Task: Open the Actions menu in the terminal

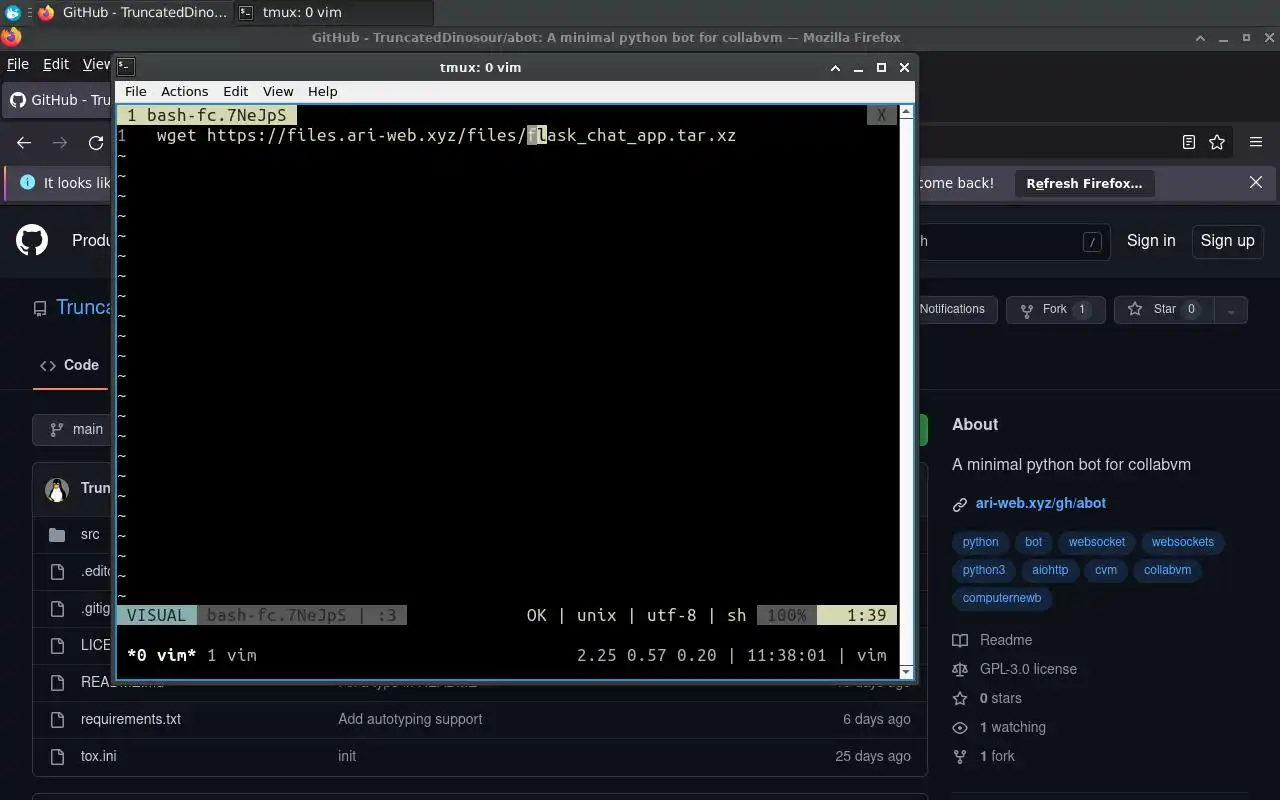Action: pos(184,91)
